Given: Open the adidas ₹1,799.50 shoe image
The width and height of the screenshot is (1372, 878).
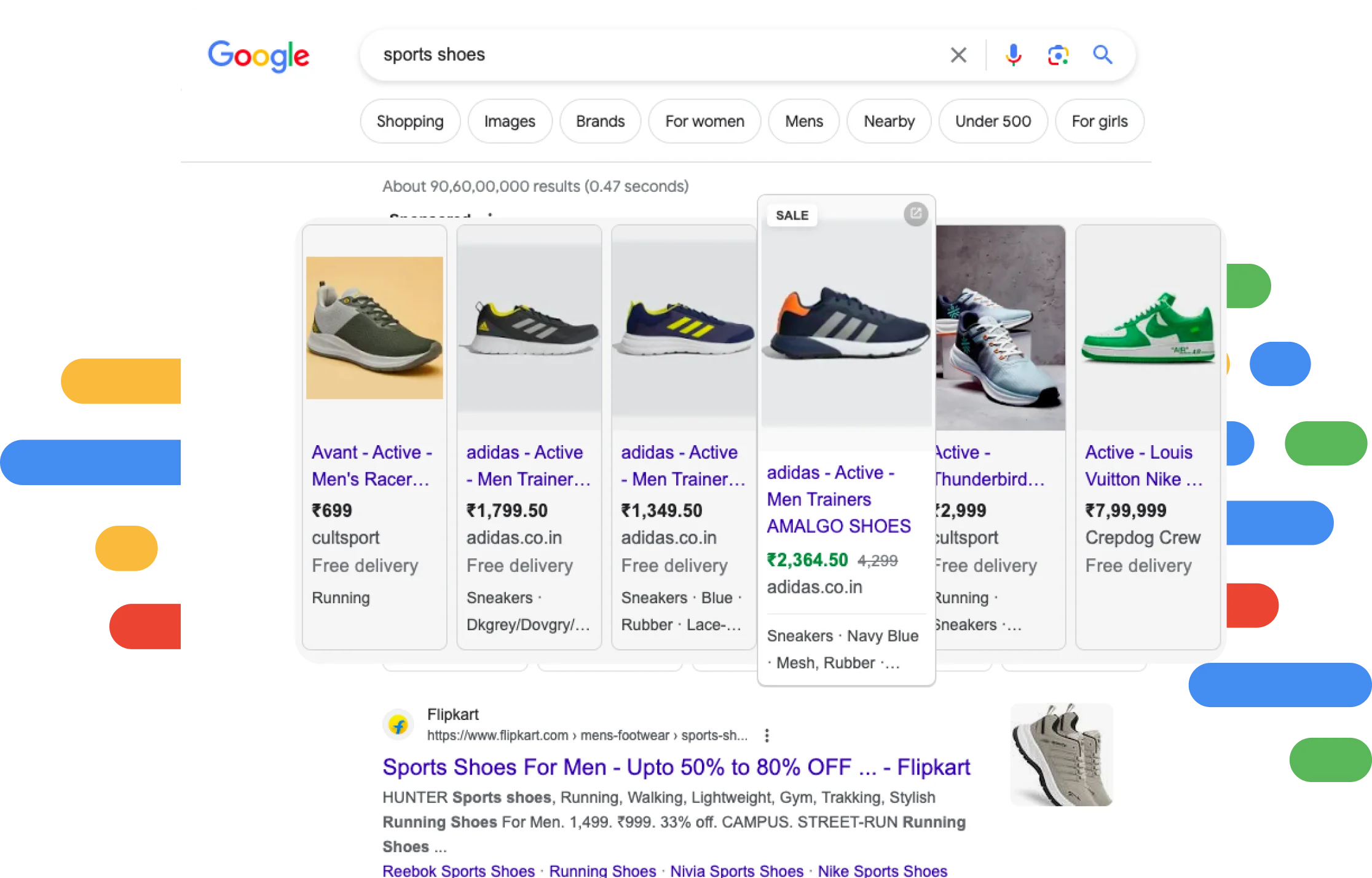Looking at the screenshot, I should [x=529, y=328].
